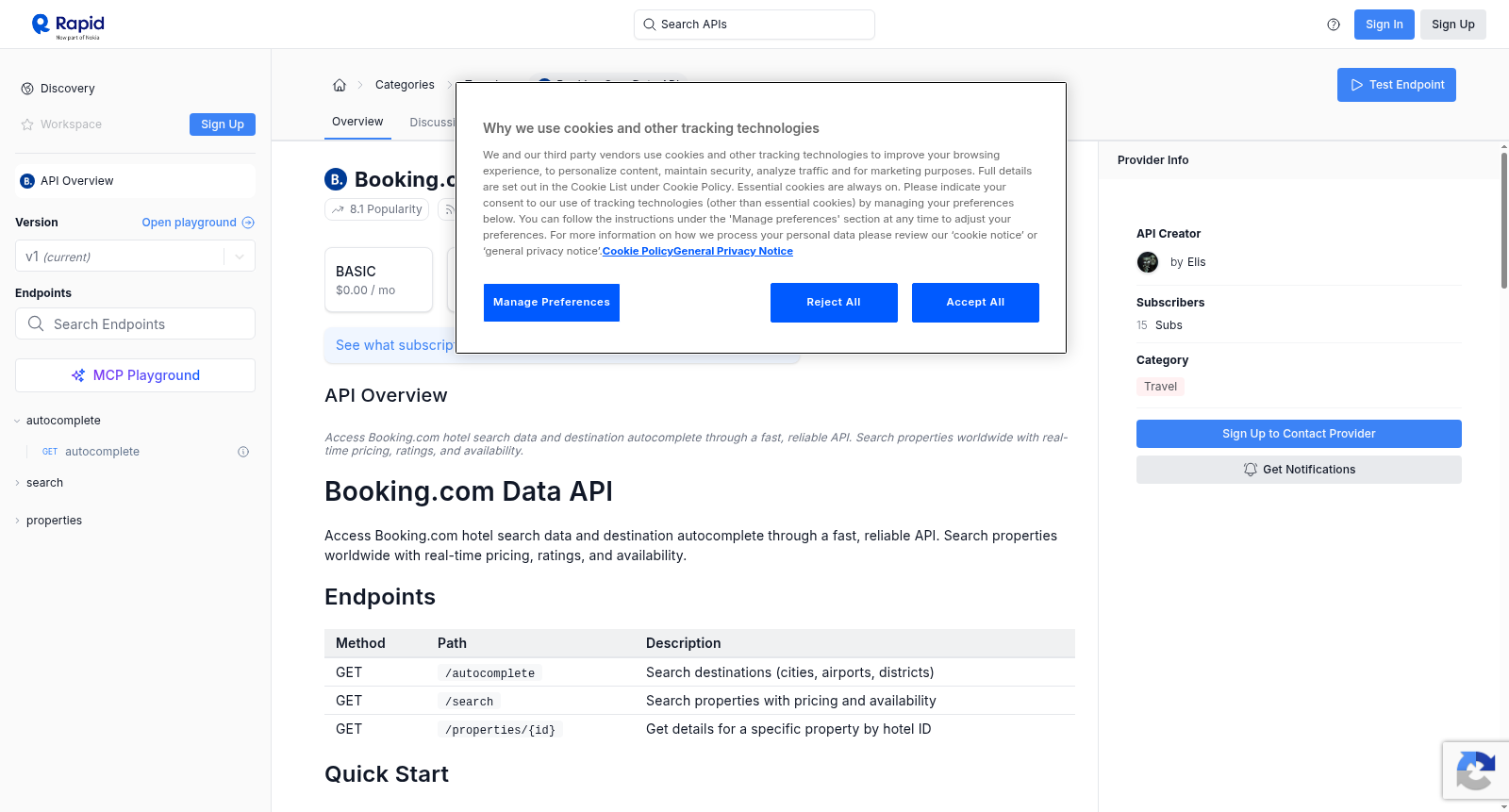Click Get Notifications button
Viewport: 1509px width, 812px height.
pyautogui.click(x=1299, y=470)
